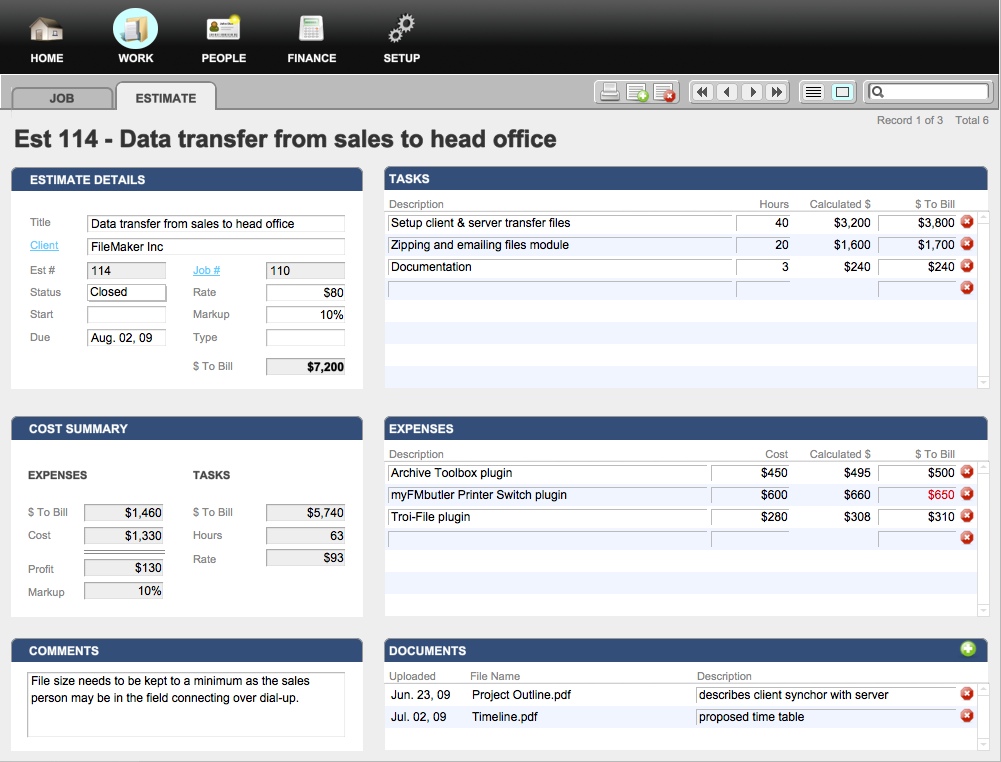Switch to the Job tab
Screen dimensions: 1001x762
tap(62, 98)
